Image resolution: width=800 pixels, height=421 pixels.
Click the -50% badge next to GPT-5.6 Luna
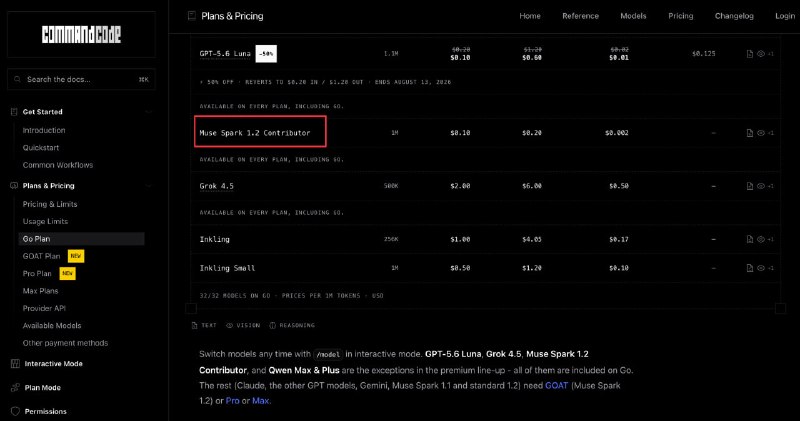[266, 54]
